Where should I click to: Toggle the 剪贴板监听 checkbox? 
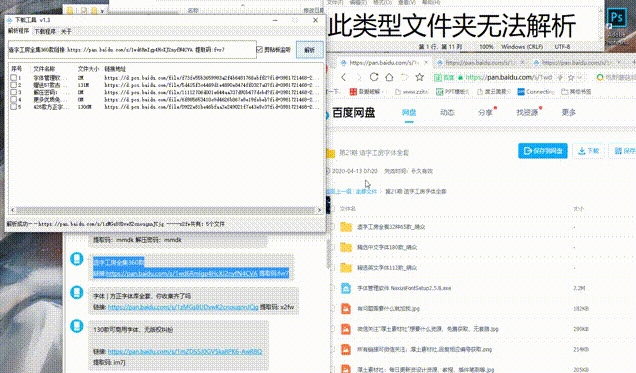point(260,49)
